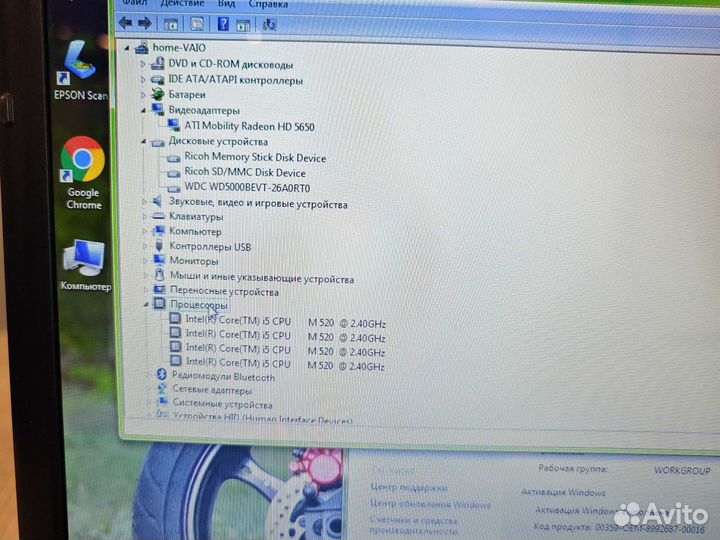720x540 pixels.
Task: Select the Мониторы label text
Action: (x=194, y=261)
